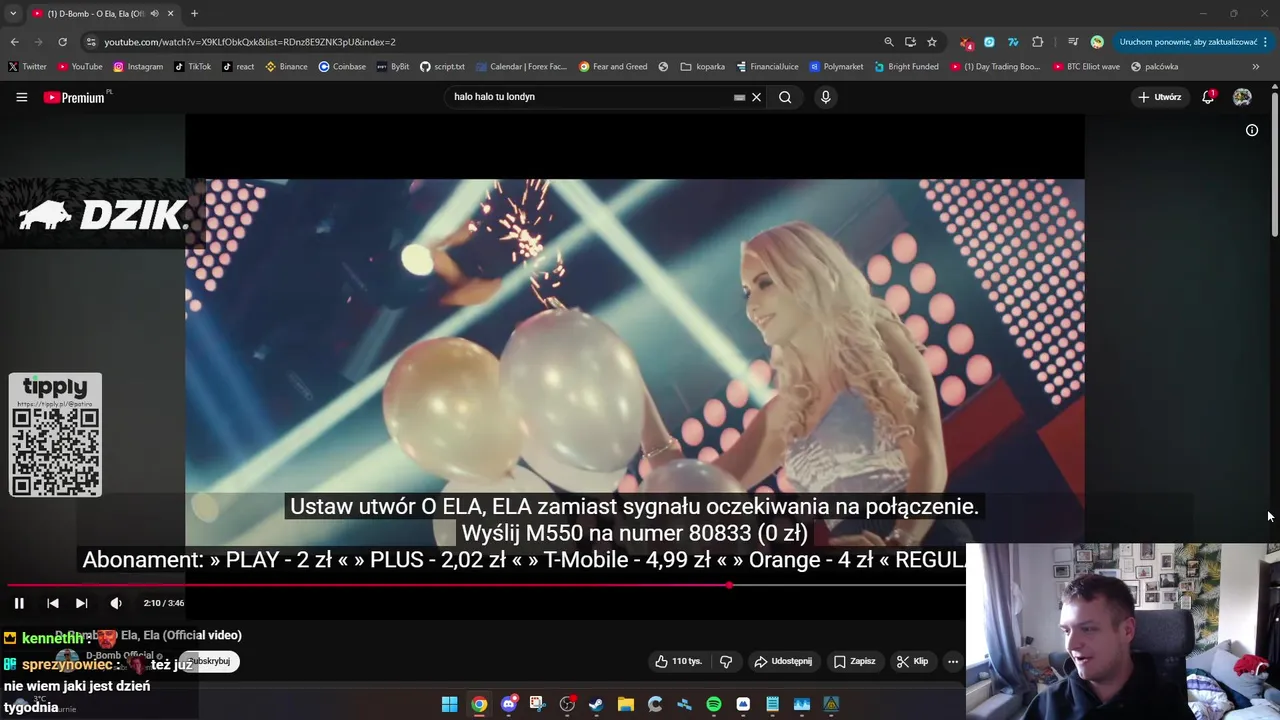Viewport: 1280px width, 720px height.
Task: Open the YouTube account avatar menu
Action: pos(1242,97)
